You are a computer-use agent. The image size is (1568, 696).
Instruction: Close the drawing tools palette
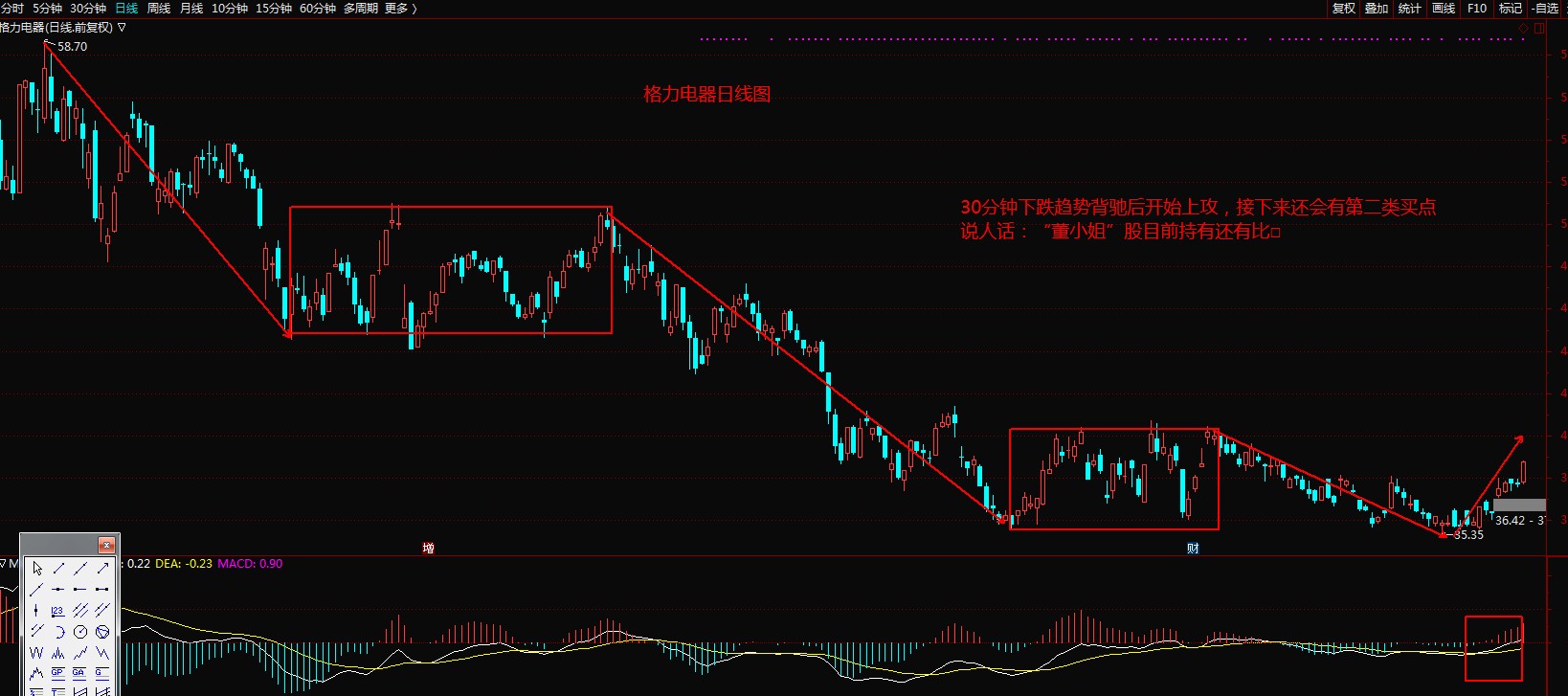(x=106, y=545)
